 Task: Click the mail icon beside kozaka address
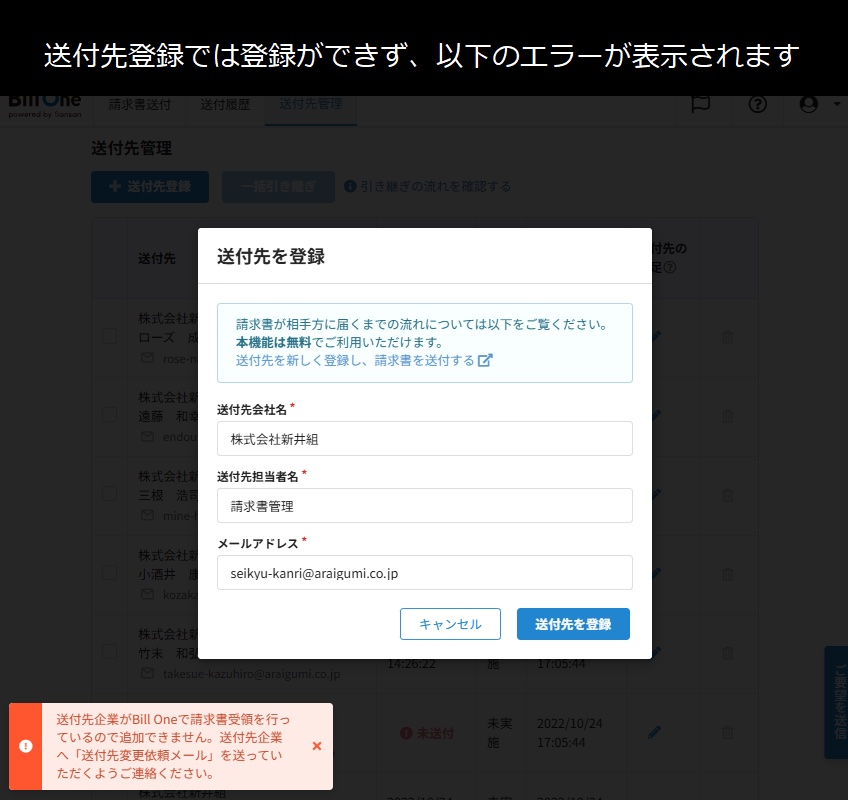[147, 594]
